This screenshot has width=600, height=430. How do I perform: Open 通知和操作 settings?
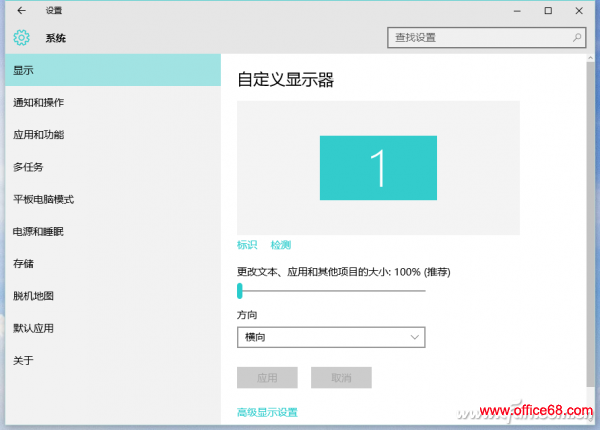[113, 103]
